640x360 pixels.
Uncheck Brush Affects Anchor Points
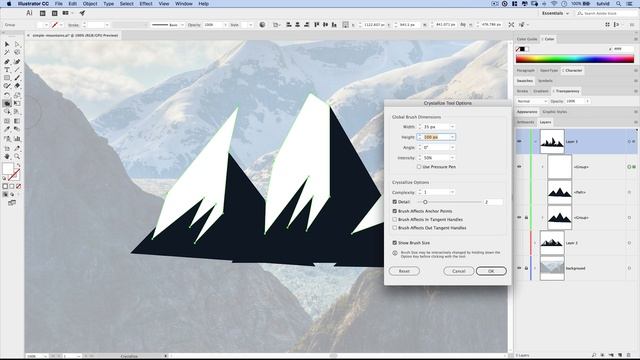coord(395,211)
